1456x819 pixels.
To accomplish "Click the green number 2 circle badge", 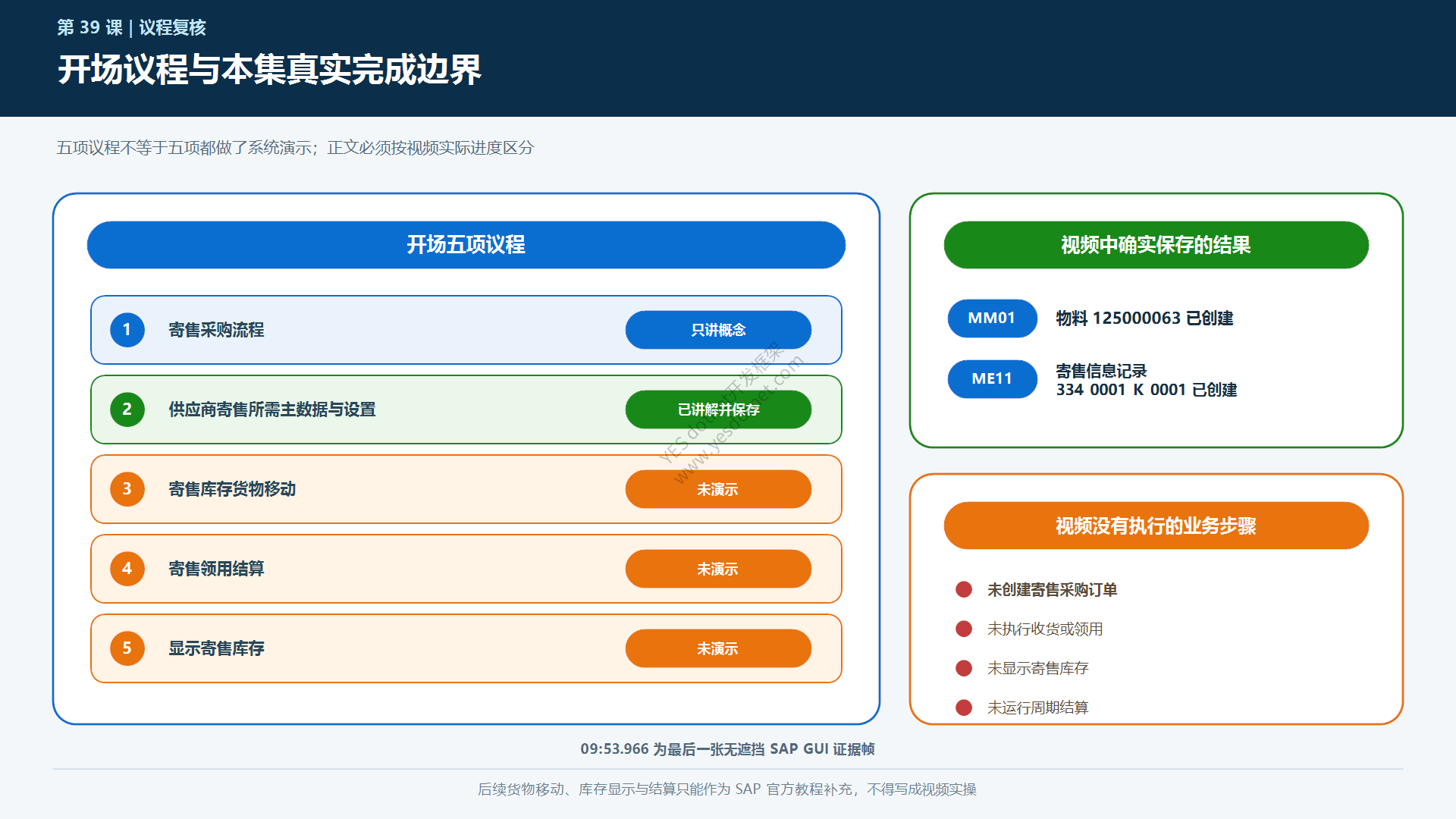I will coord(127,409).
